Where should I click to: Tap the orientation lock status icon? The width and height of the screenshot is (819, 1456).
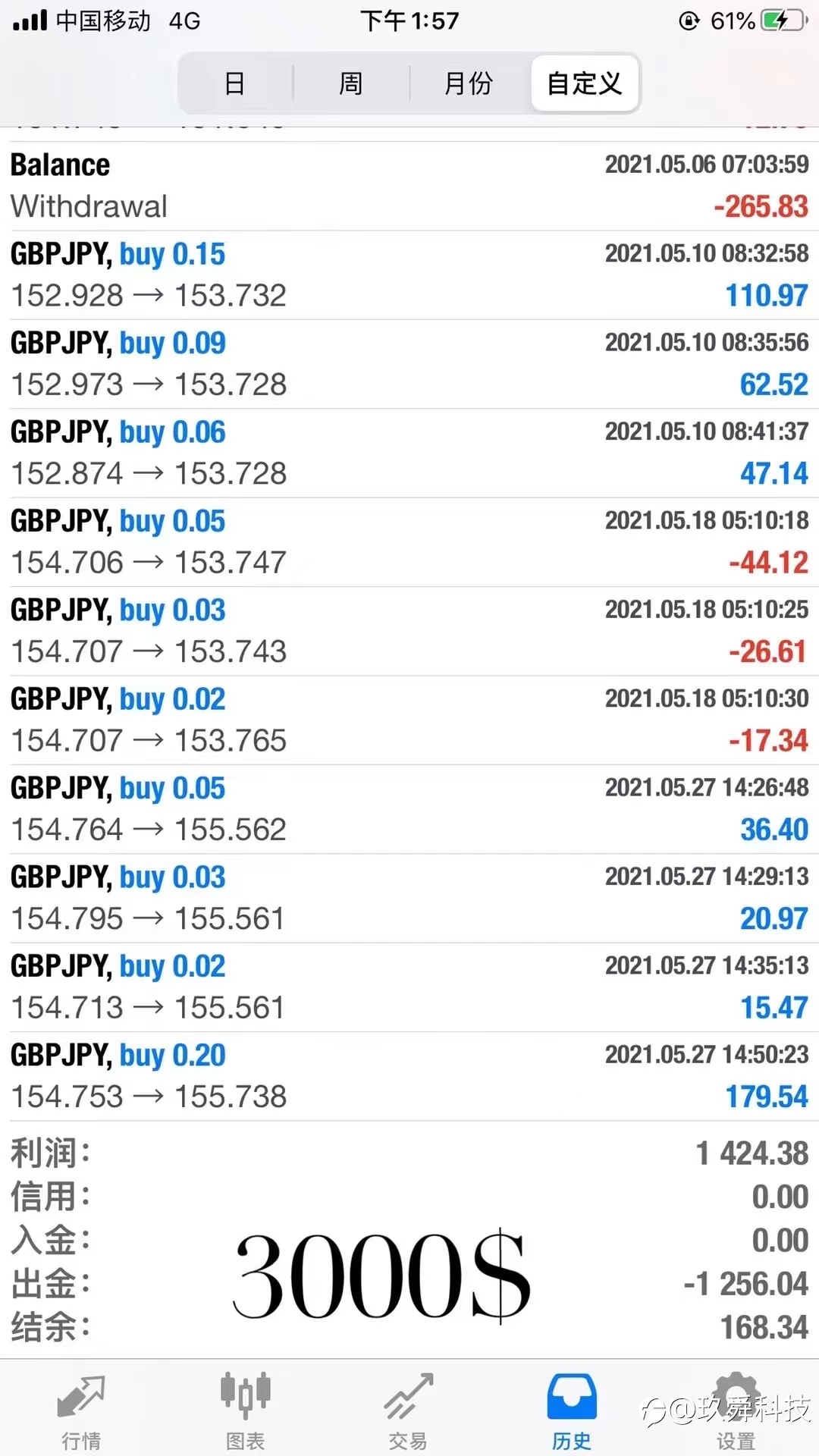pyautogui.click(x=689, y=20)
